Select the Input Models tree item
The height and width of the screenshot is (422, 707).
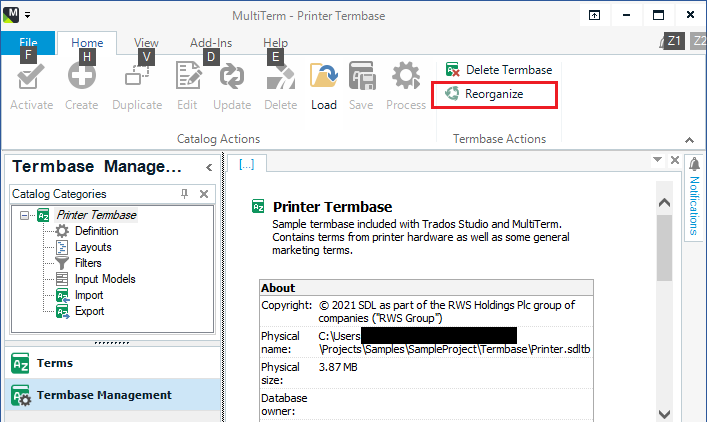[x=105, y=279]
